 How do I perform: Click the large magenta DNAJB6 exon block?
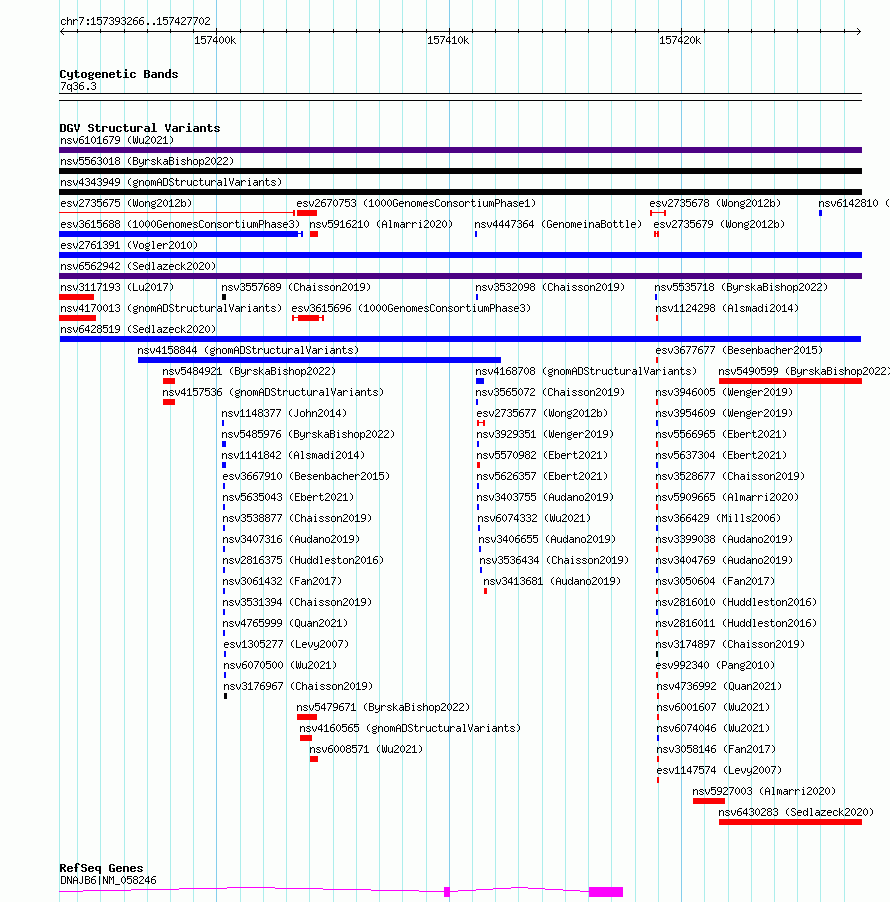(x=606, y=892)
